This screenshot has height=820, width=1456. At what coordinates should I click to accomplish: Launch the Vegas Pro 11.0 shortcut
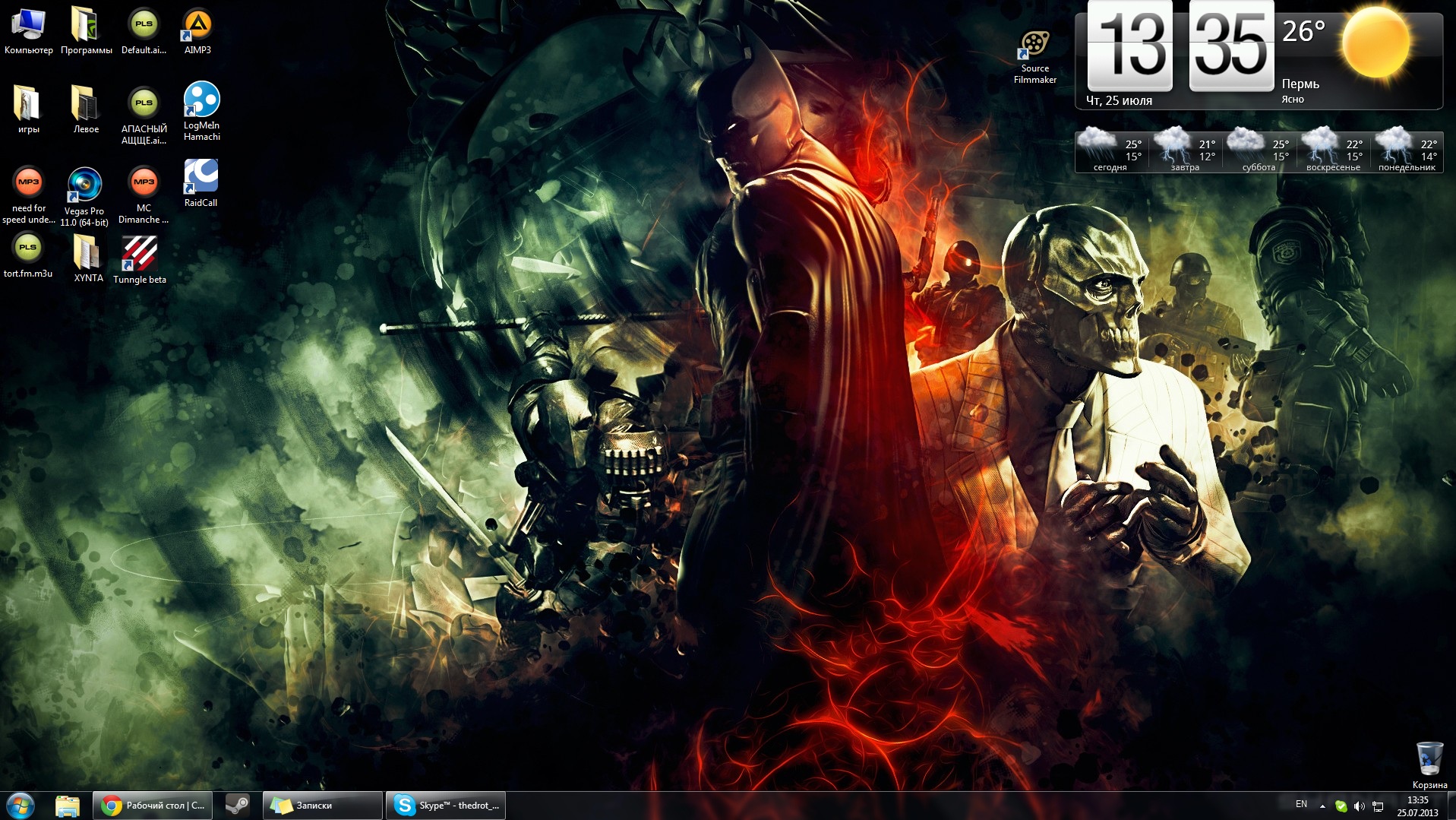[x=84, y=197]
